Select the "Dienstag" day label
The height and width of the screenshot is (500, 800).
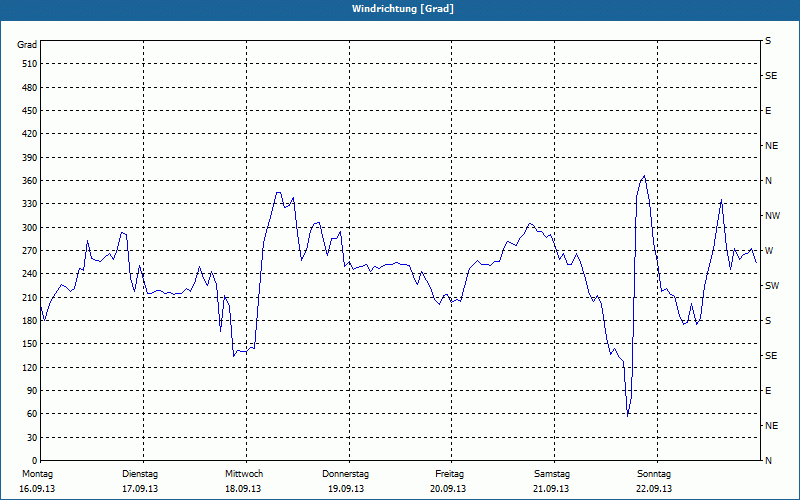point(140,474)
